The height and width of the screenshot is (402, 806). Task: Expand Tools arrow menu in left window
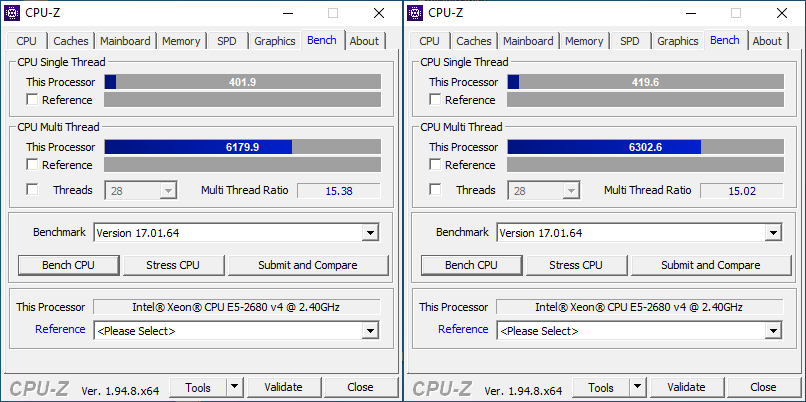click(x=234, y=387)
